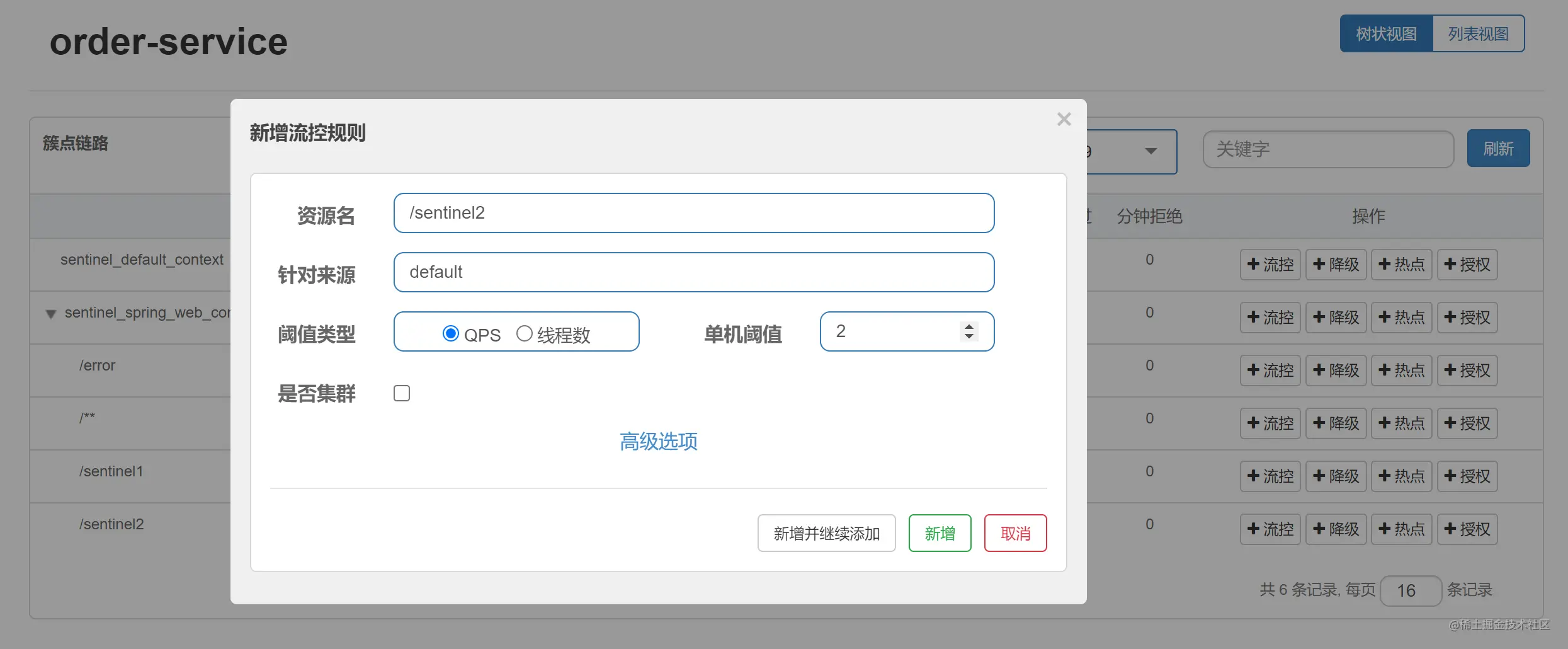Viewport: 1568px width, 649px height.
Task: Add 热点 rule for /** row
Action: pyautogui.click(x=1401, y=423)
